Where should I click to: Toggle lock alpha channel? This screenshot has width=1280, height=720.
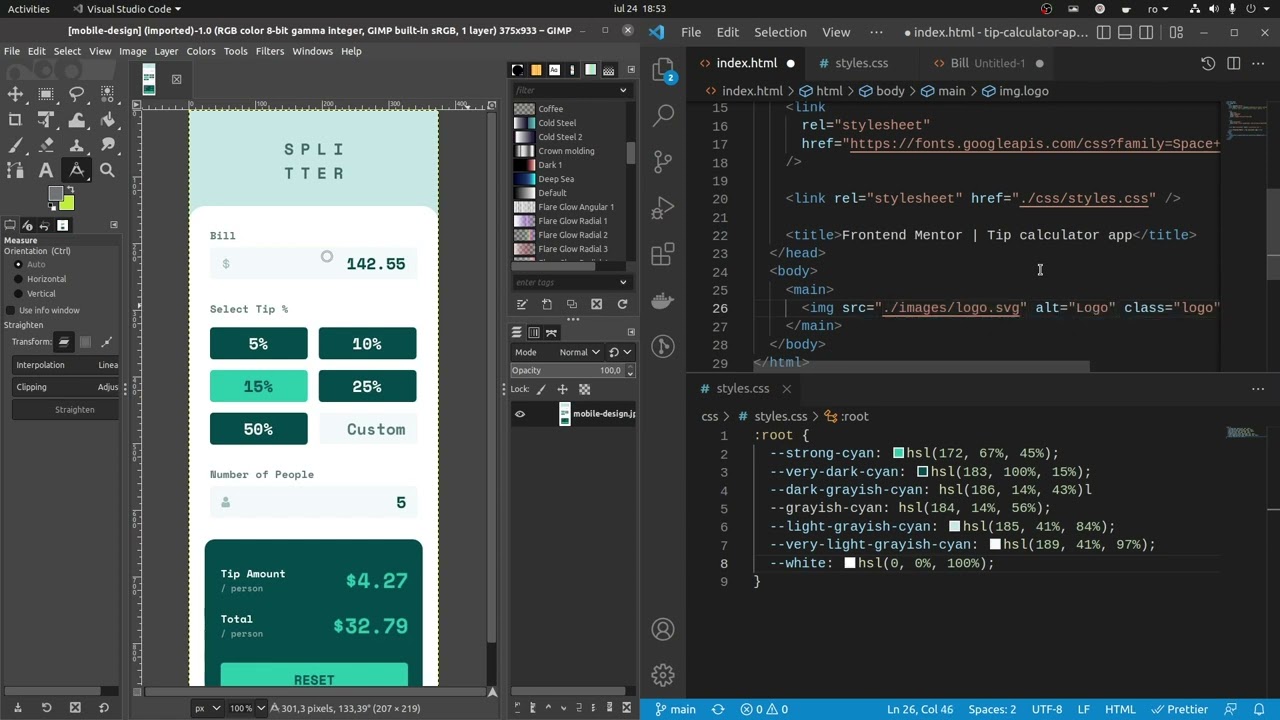(584, 389)
